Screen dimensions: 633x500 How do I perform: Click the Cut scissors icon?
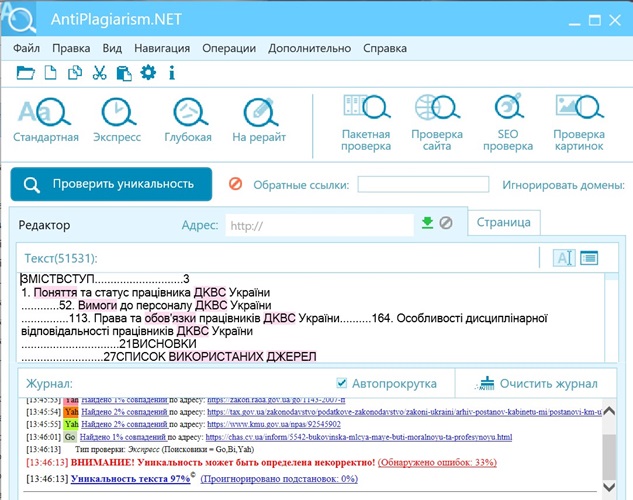pyautogui.click(x=99, y=73)
